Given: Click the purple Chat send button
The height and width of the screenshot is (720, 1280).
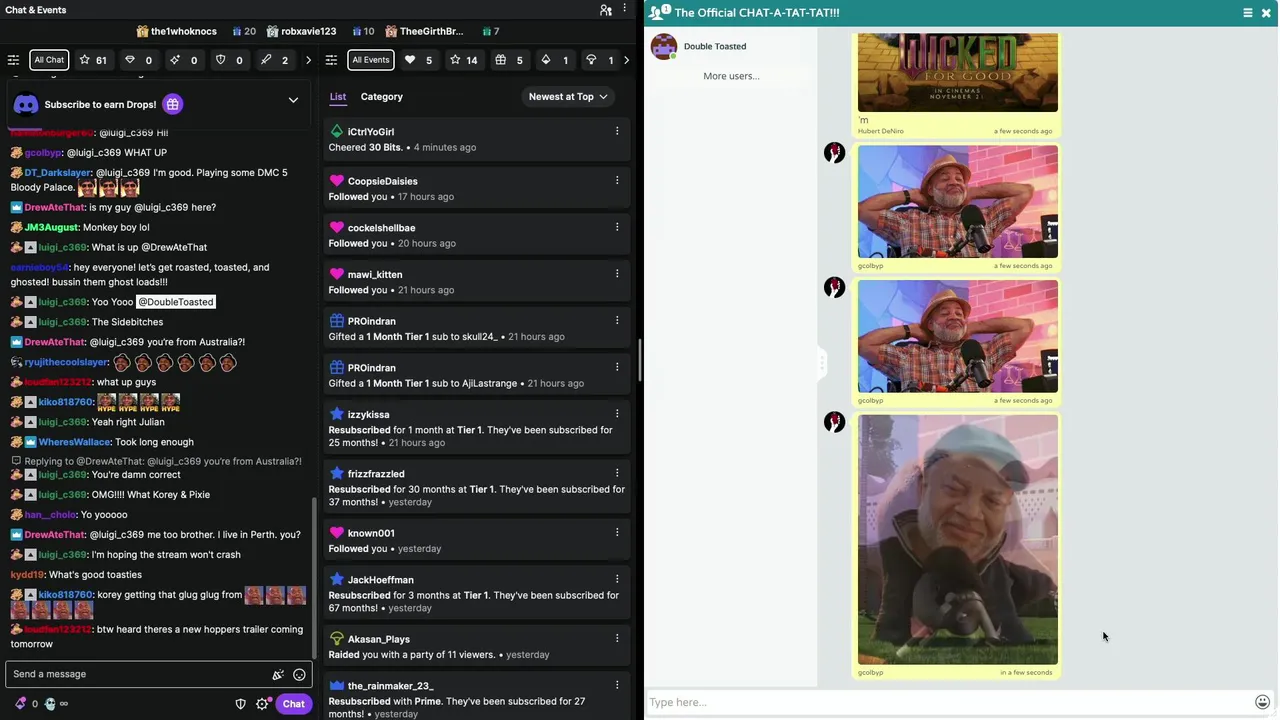Looking at the screenshot, I should coord(293,704).
